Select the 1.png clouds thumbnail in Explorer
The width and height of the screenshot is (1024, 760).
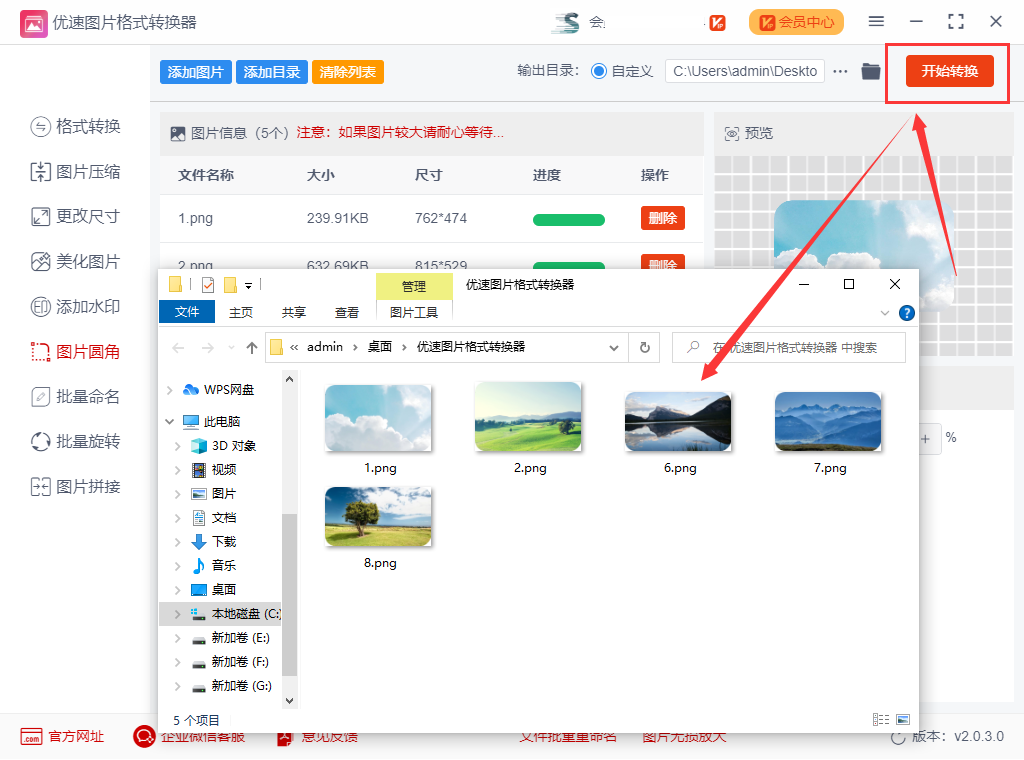(x=378, y=418)
